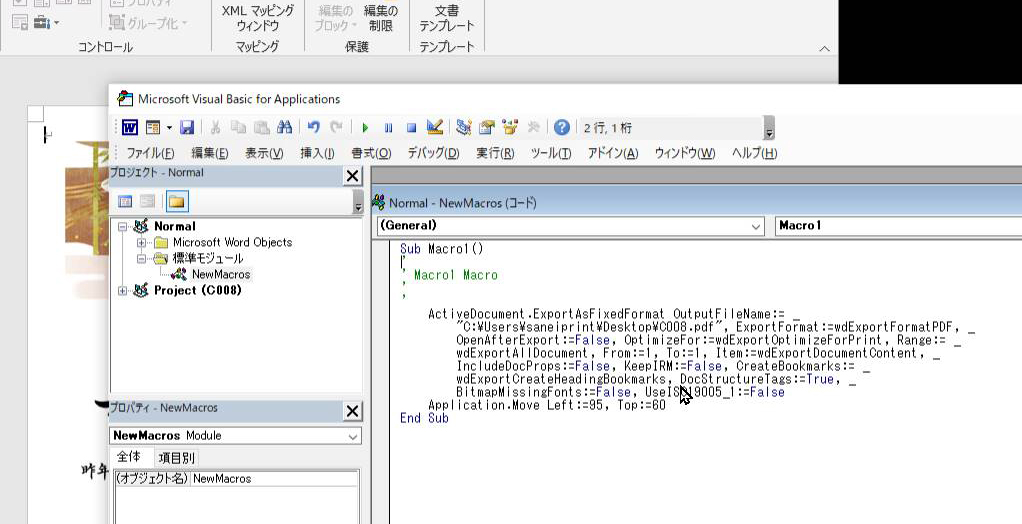The height and width of the screenshot is (524, 1022).
Task: Click the Insert UserForm icon
Action: (x=153, y=128)
